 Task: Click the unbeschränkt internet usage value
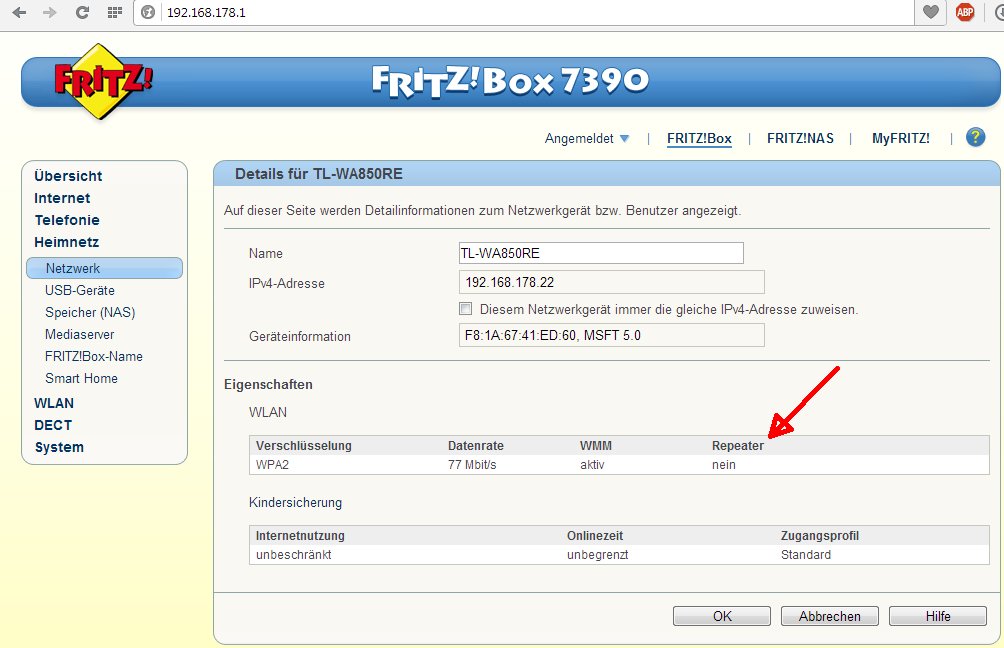(x=293, y=555)
